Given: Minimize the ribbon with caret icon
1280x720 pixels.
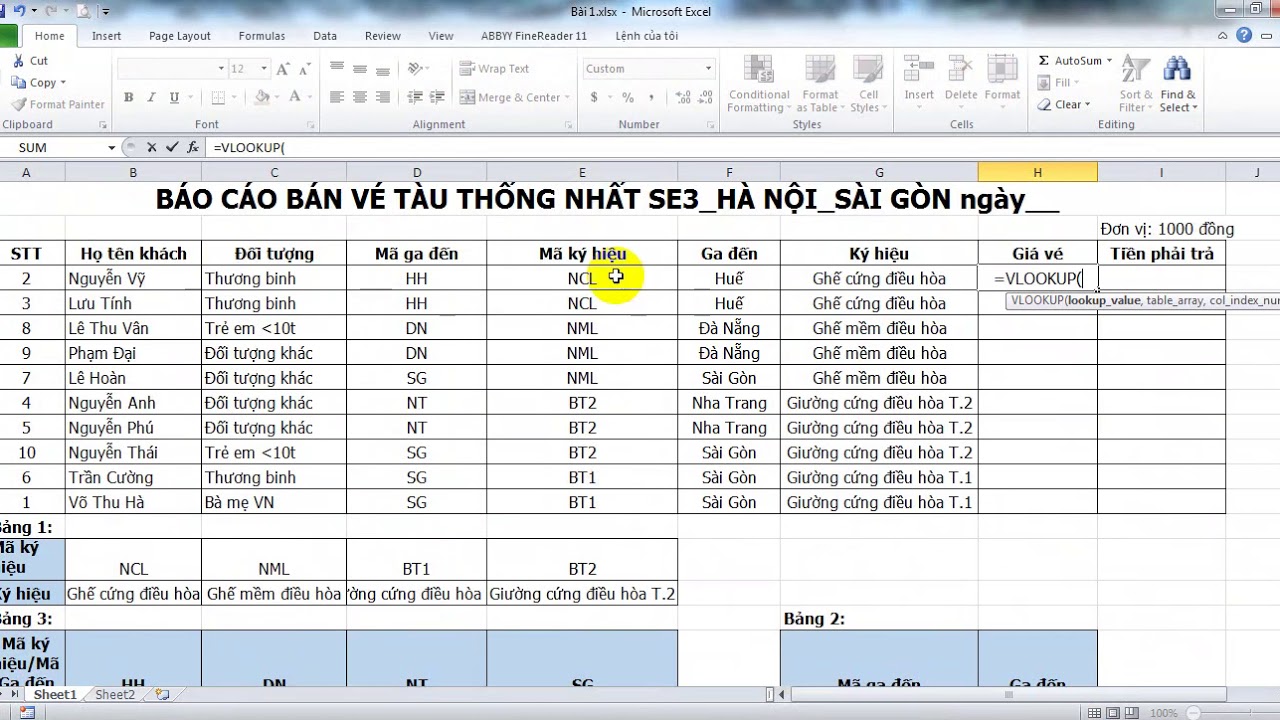Looking at the screenshot, I should 1225,35.
